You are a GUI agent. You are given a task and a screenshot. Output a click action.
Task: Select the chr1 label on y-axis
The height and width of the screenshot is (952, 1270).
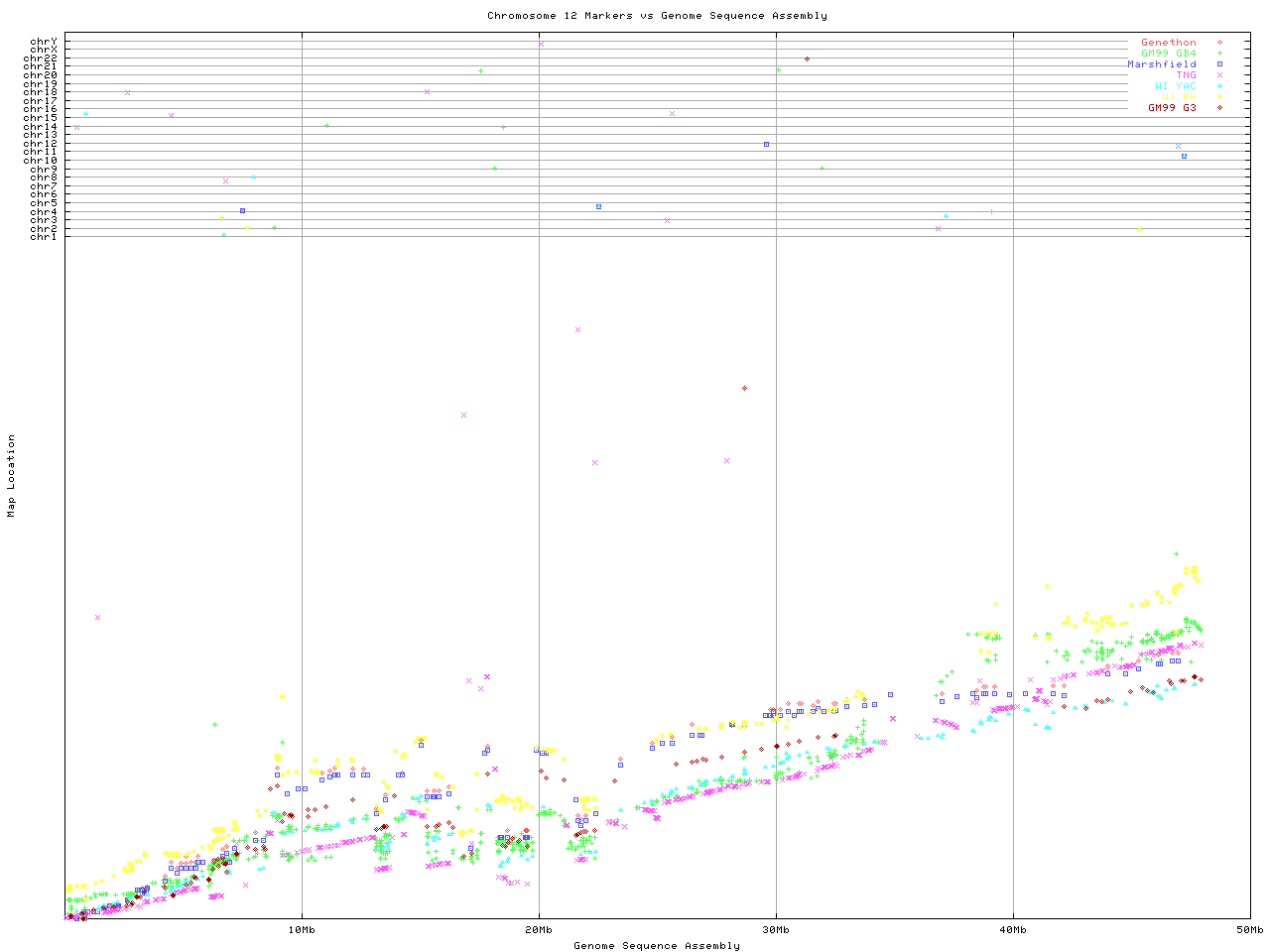tap(43, 236)
